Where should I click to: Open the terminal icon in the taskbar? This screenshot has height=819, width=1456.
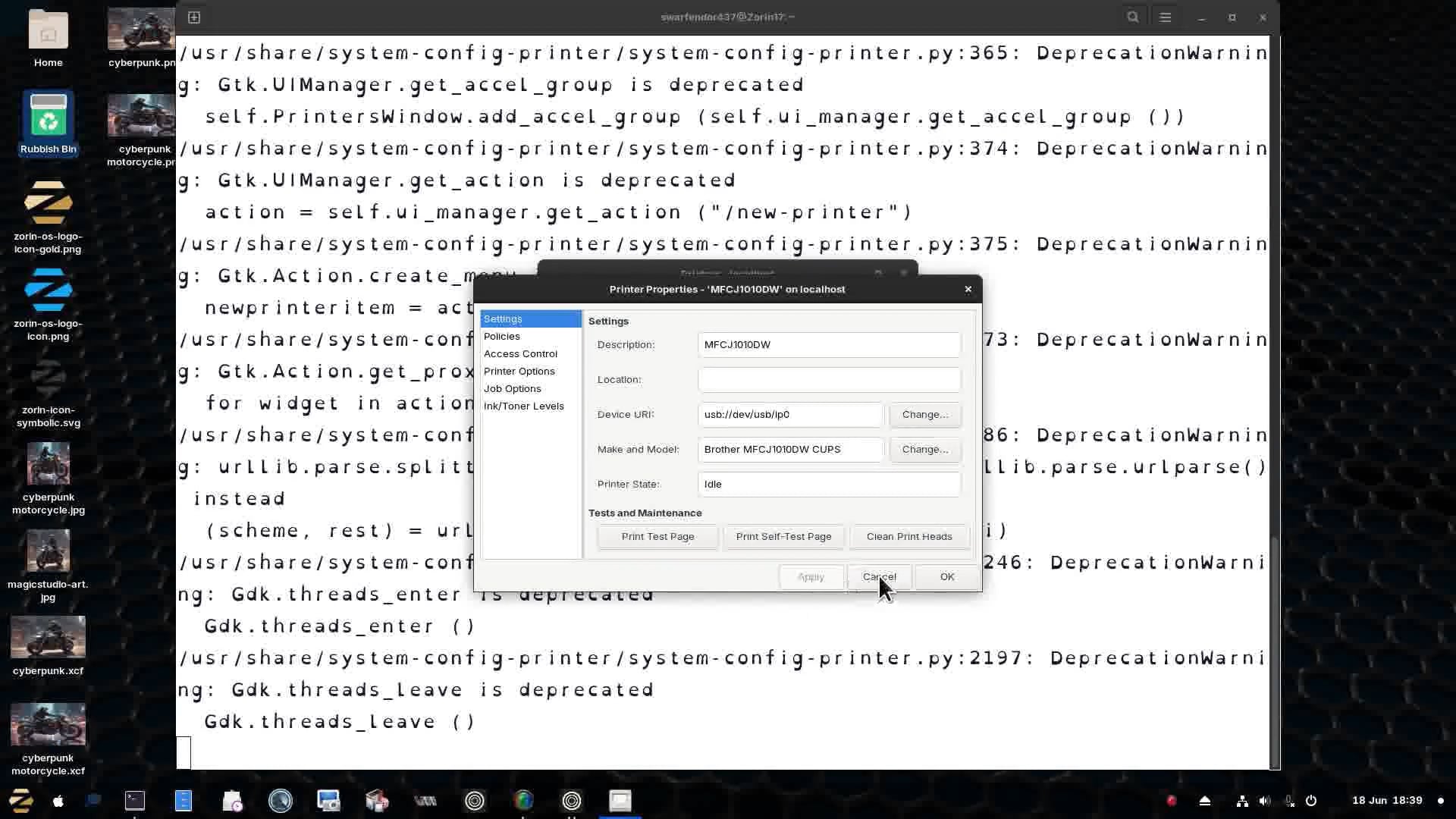(135, 800)
